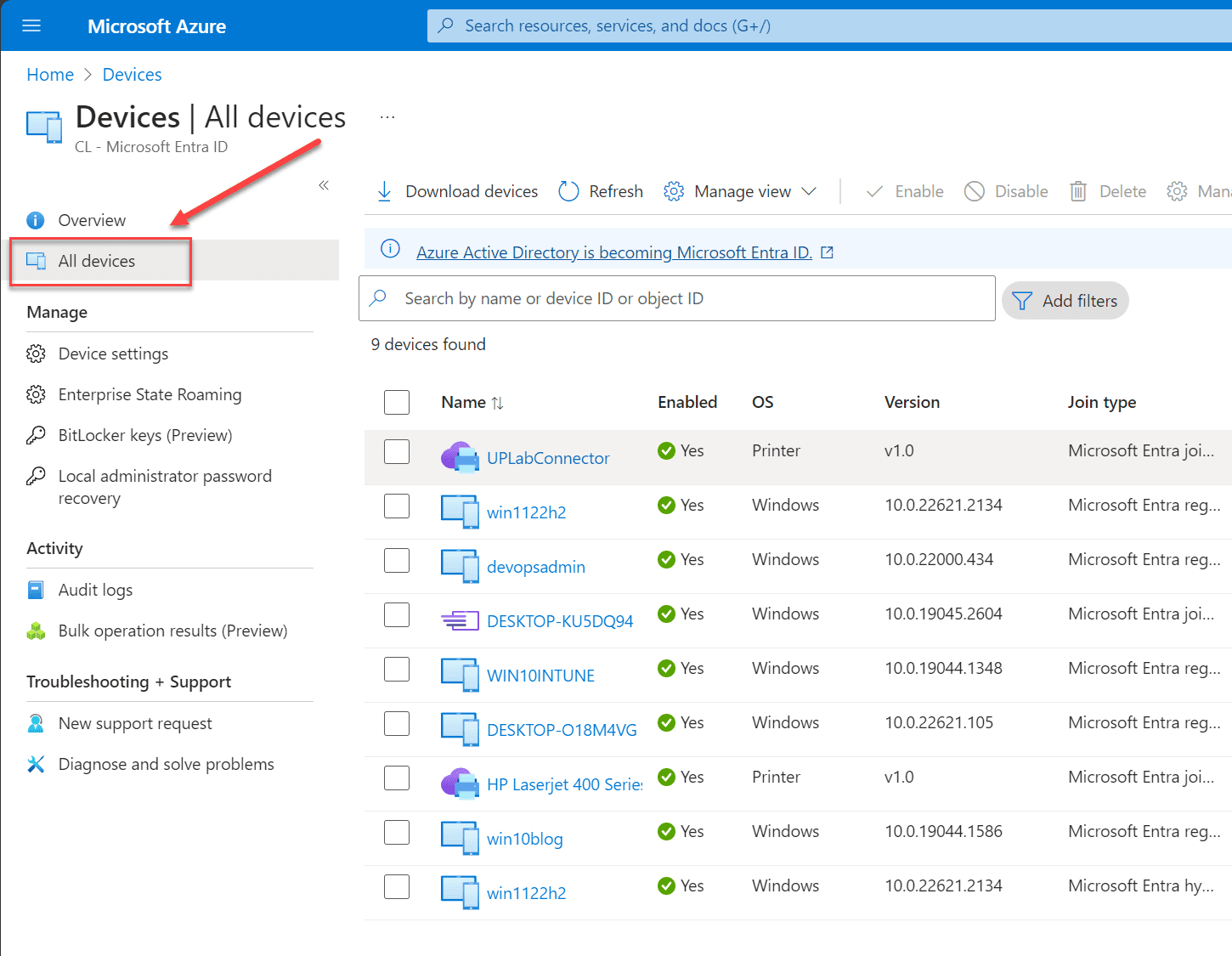The image size is (1232, 956).
Task: Click the info icon in the banner
Action: point(390,248)
